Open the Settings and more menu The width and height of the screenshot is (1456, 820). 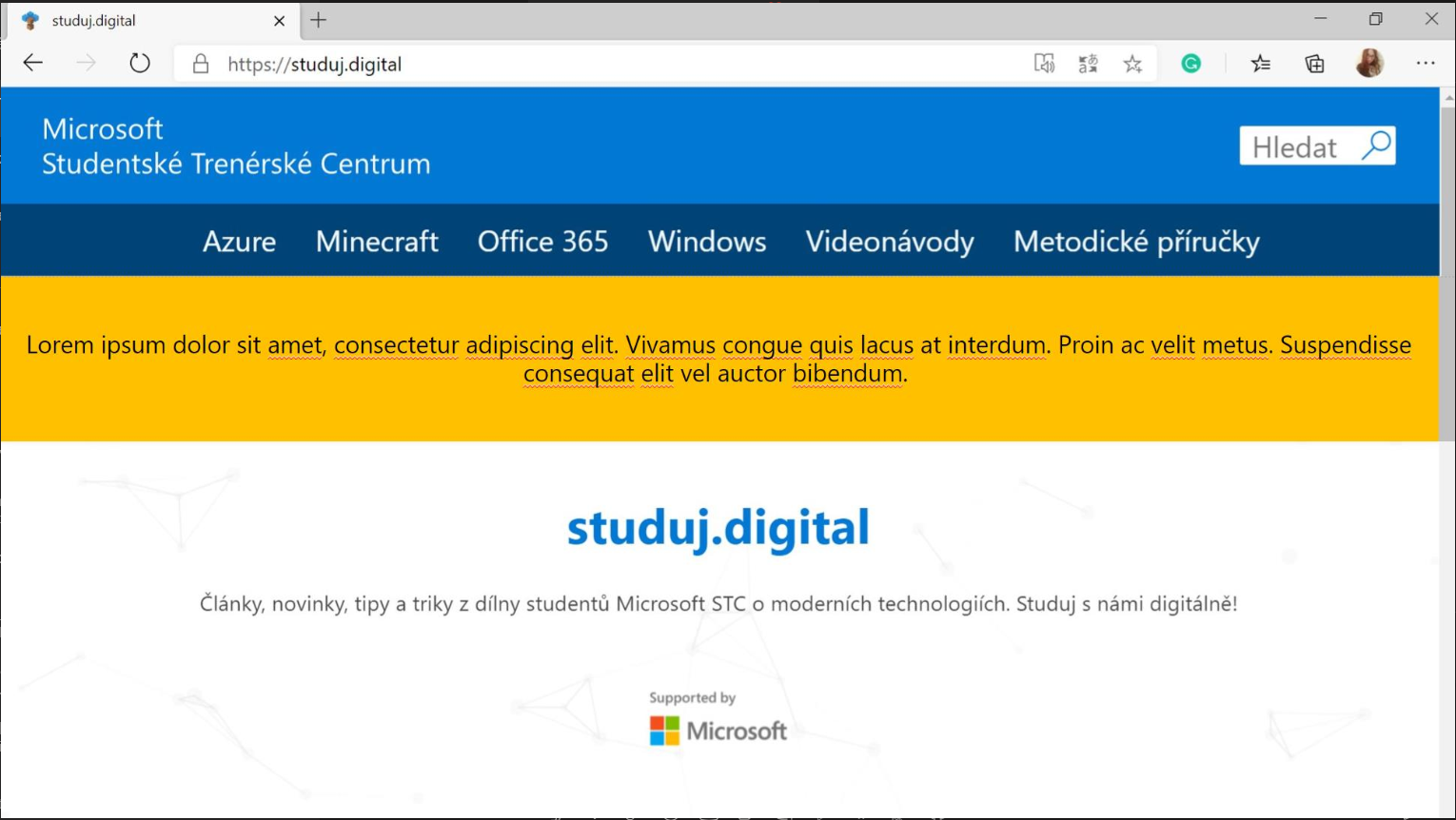(x=1426, y=63)
